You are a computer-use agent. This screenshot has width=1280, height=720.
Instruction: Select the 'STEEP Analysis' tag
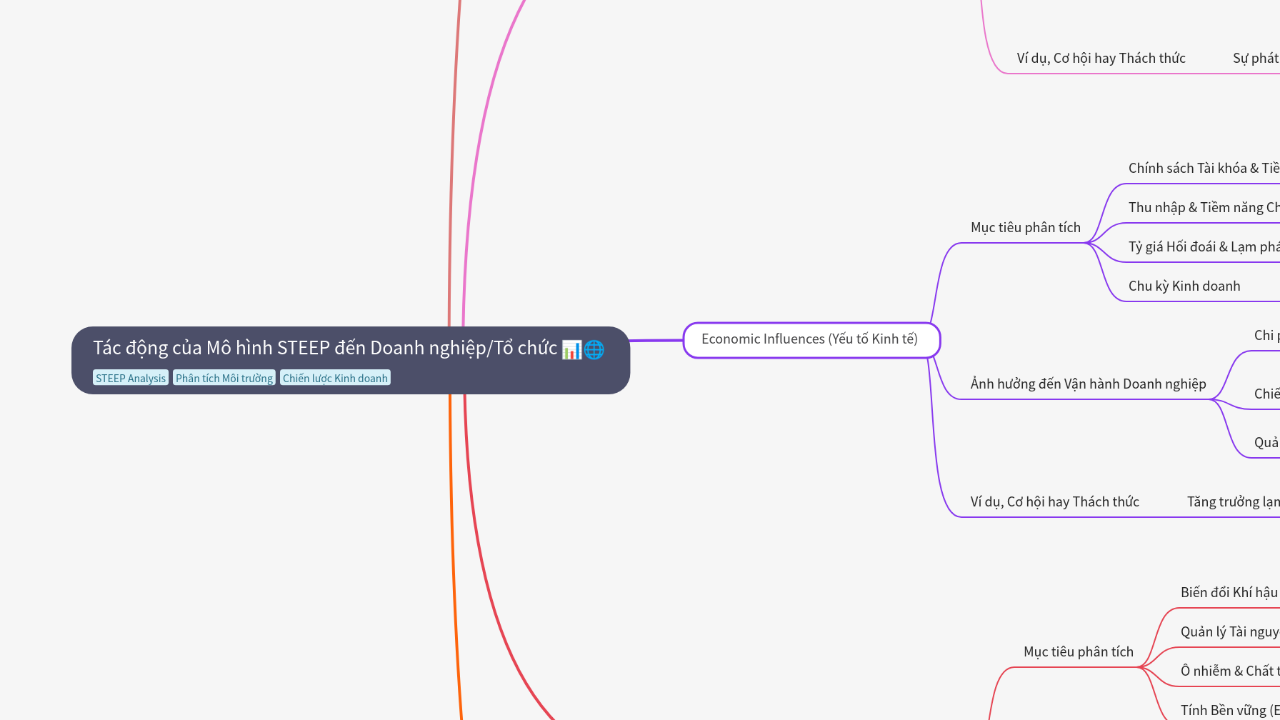(x=130, y=377)
